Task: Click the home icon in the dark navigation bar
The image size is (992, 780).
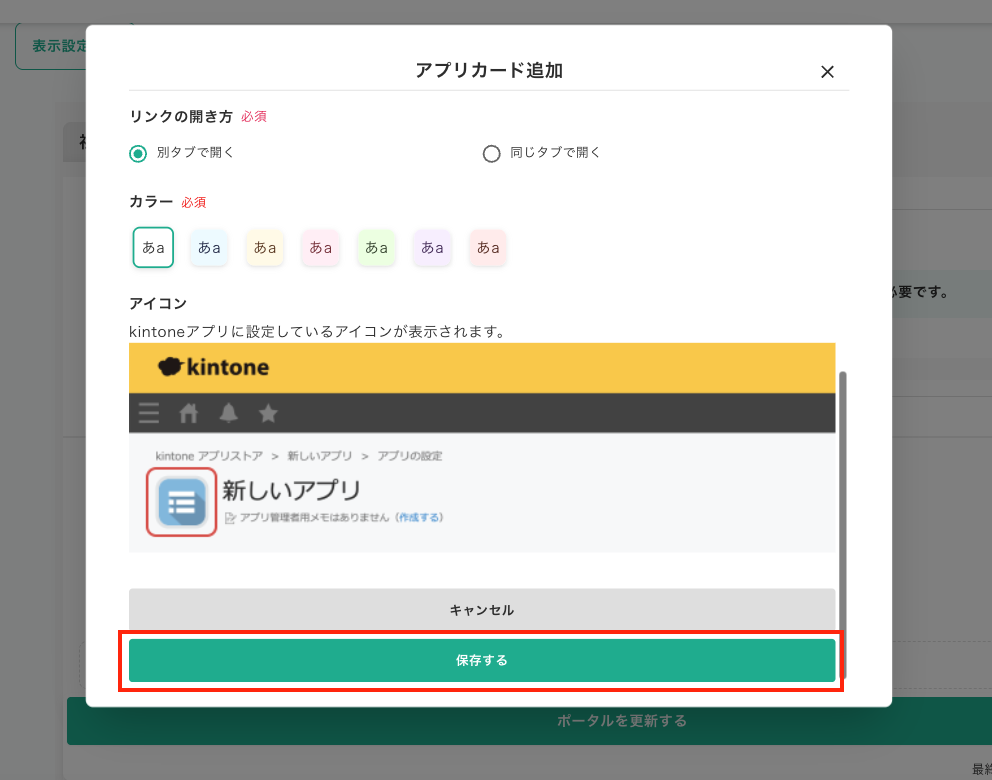Action: click(x=188, y=413)
